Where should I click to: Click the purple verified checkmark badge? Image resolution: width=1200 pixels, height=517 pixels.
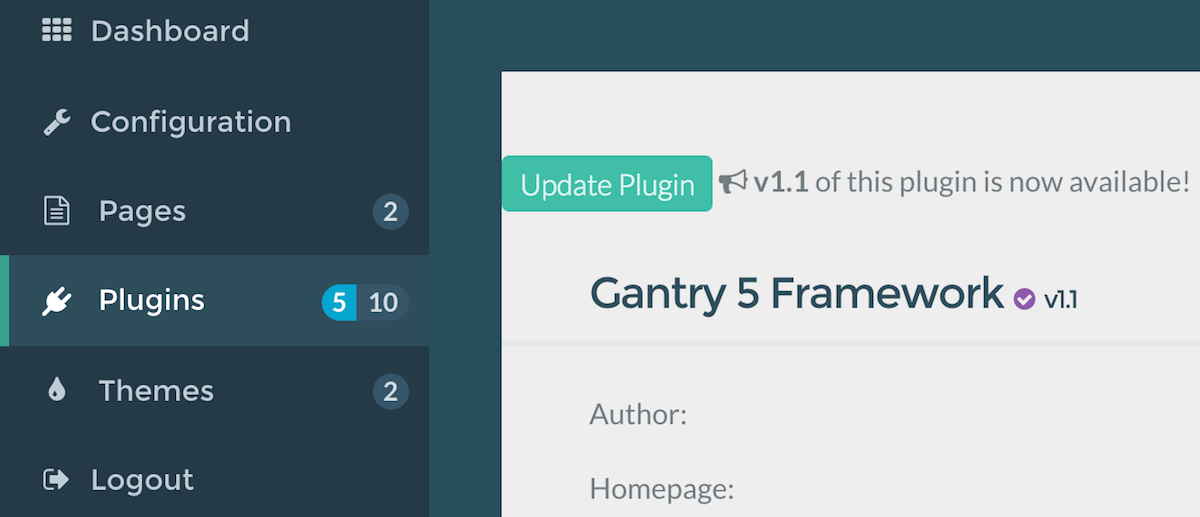[1024, 298]
